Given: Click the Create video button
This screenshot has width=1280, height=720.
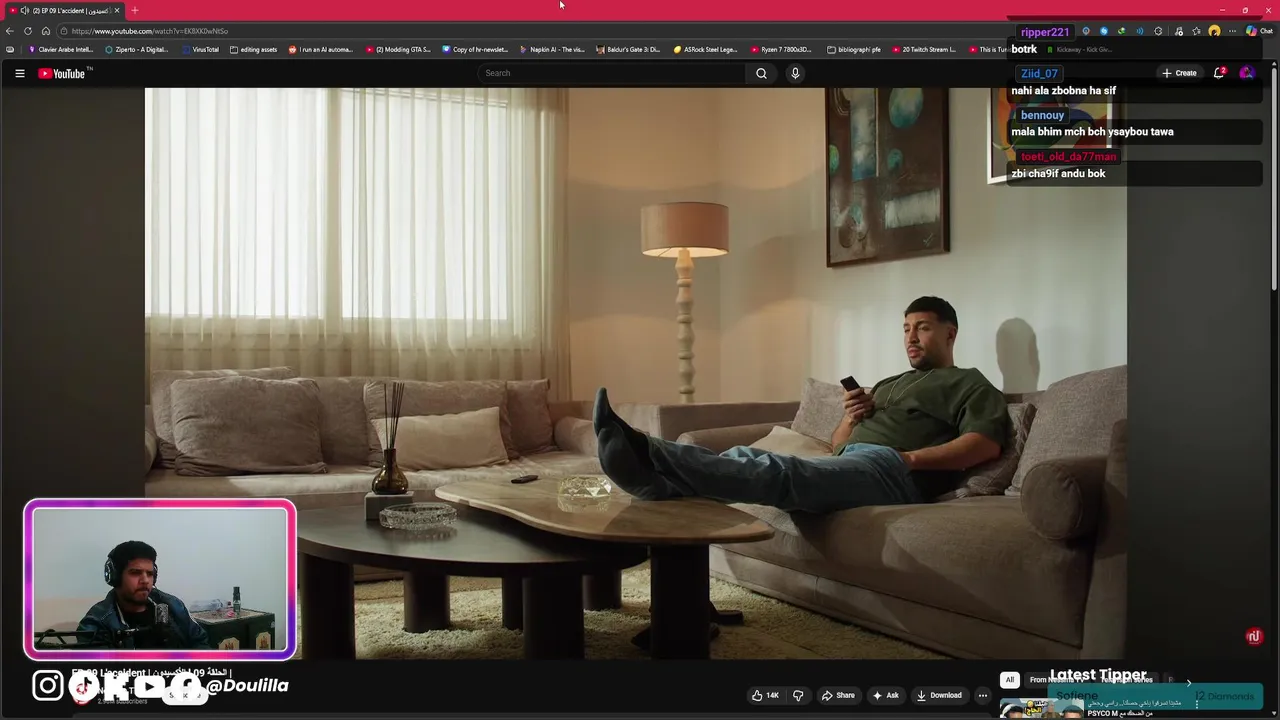Looking at the screenshot, I should (x=1179, y=73).
